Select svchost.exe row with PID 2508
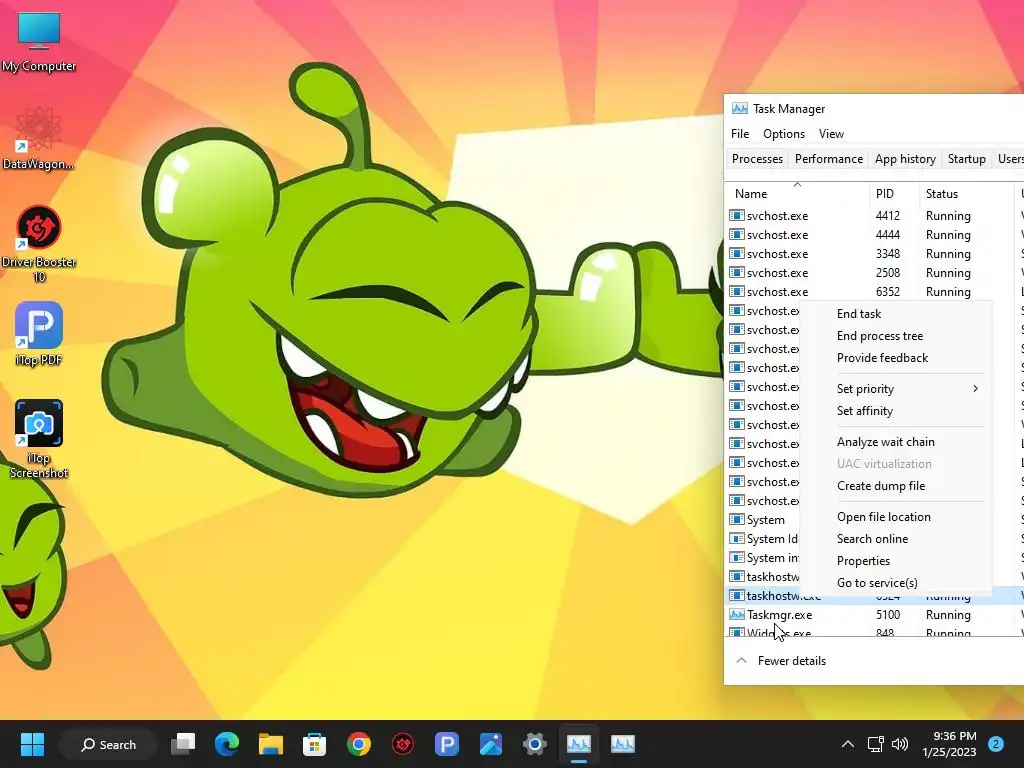 tap(874, 272)
